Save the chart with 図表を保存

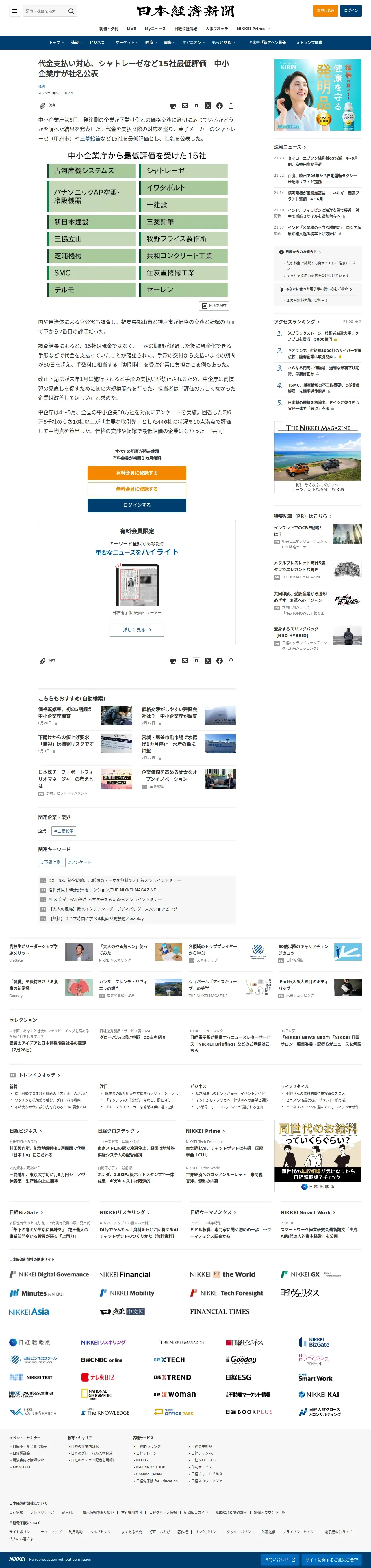(214, 306)
